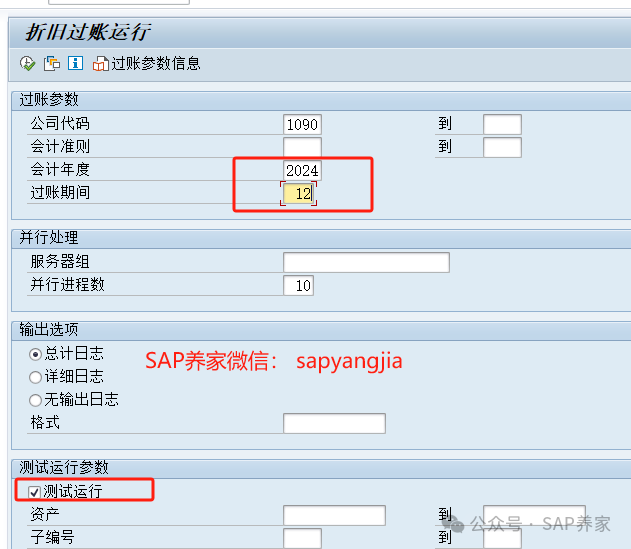Click the 格式 layout input field

point(334,423)
